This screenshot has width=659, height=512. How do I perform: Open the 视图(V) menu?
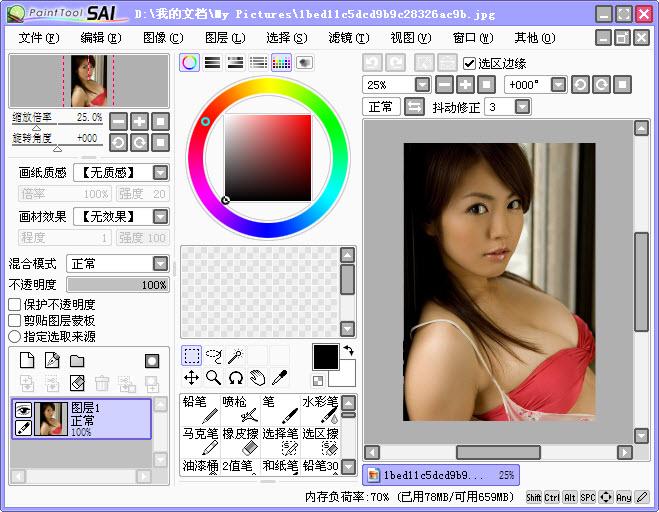[x=411, y=38]
